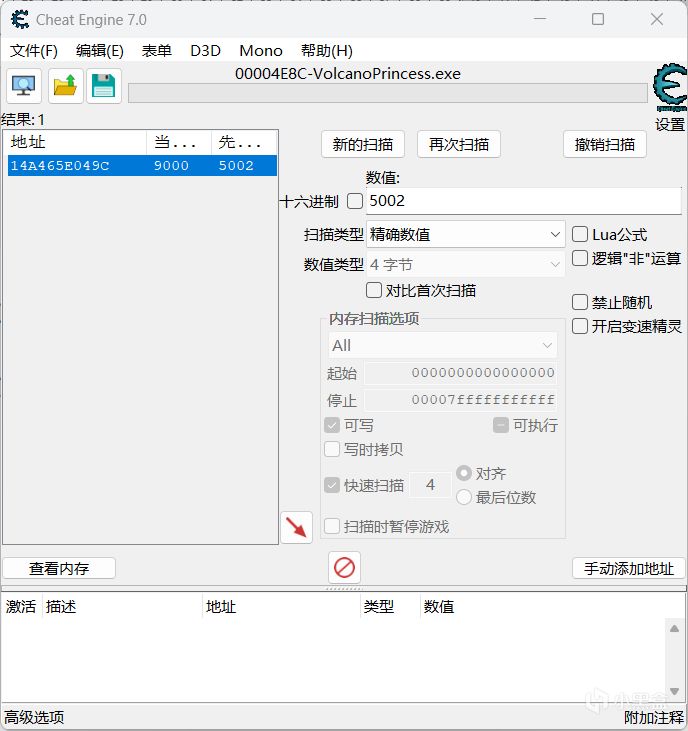Open the 扫描类型 dropdown showing 精确数值

(x=466, y=234)
